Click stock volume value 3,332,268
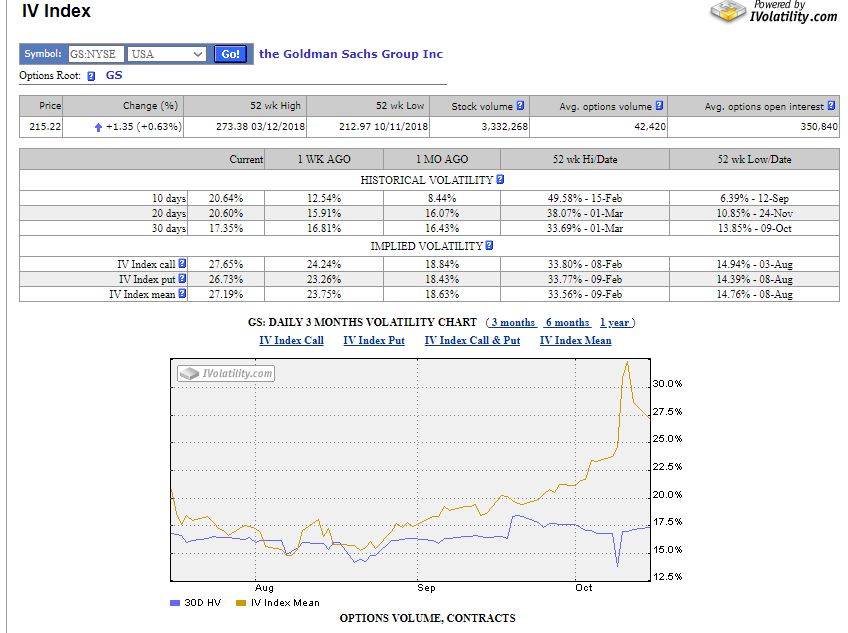This screenshot has height=633, width=848. (505, 127)
